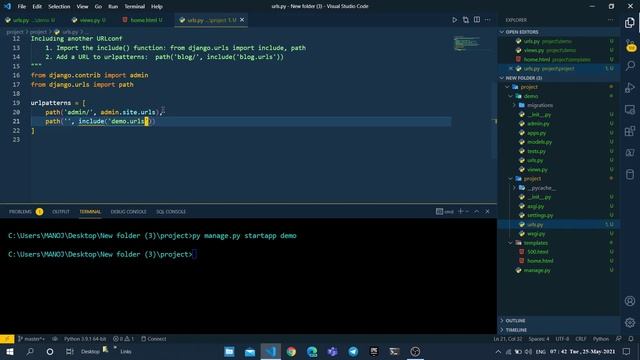Open the errors and warnings count in the status bar

[x=123, y=339]
